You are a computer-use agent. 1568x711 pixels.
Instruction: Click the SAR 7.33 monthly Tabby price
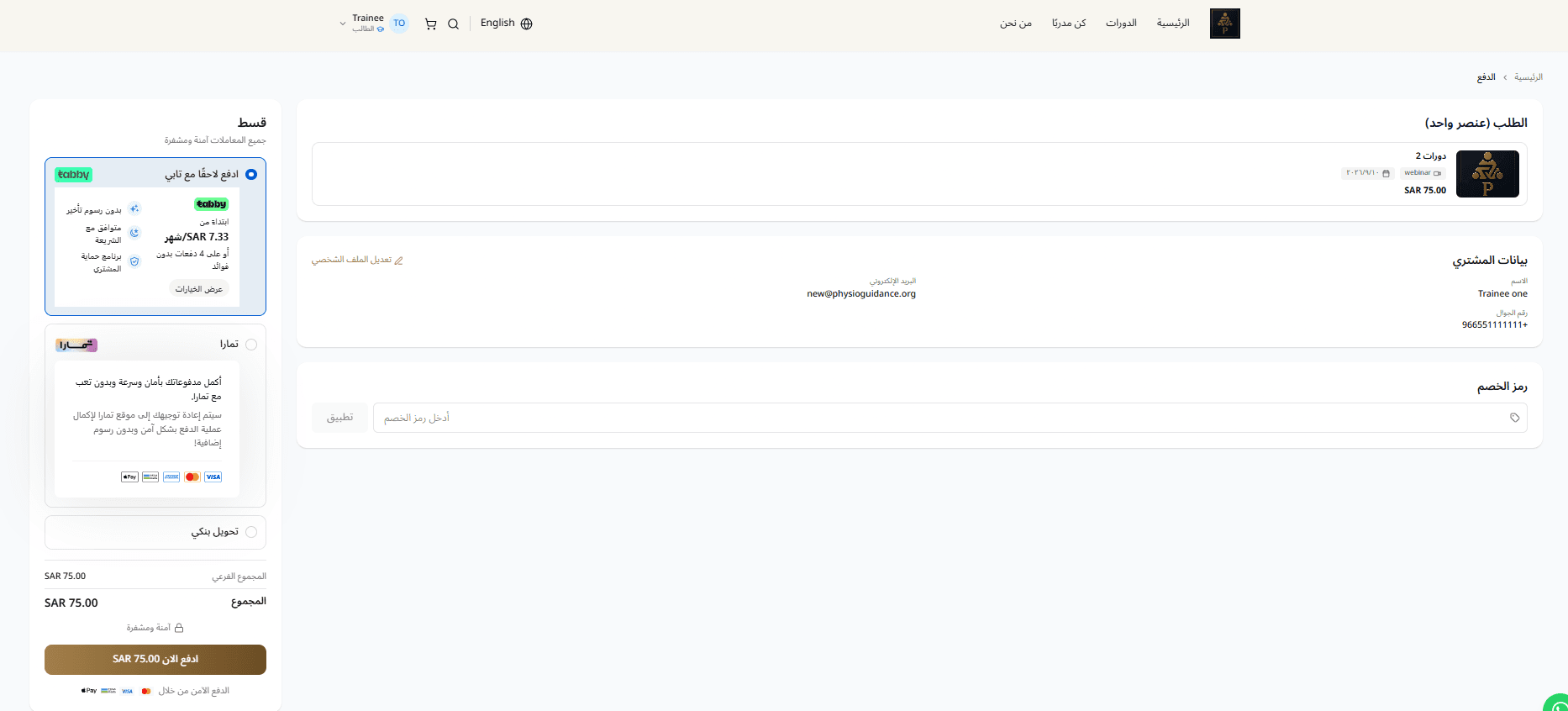(x=197, y=237)
